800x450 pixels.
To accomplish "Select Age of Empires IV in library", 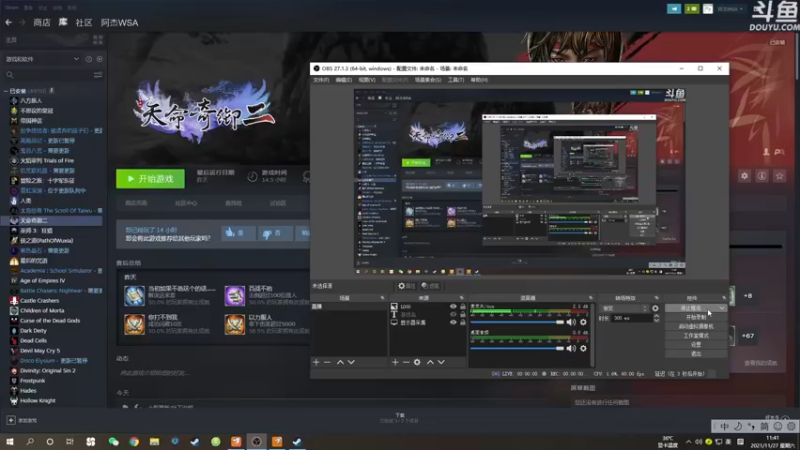I will [43, 281].
